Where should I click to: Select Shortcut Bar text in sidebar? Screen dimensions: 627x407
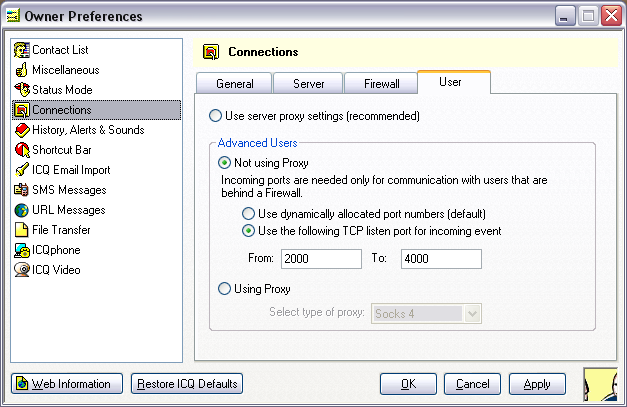(x=62, y=150)
